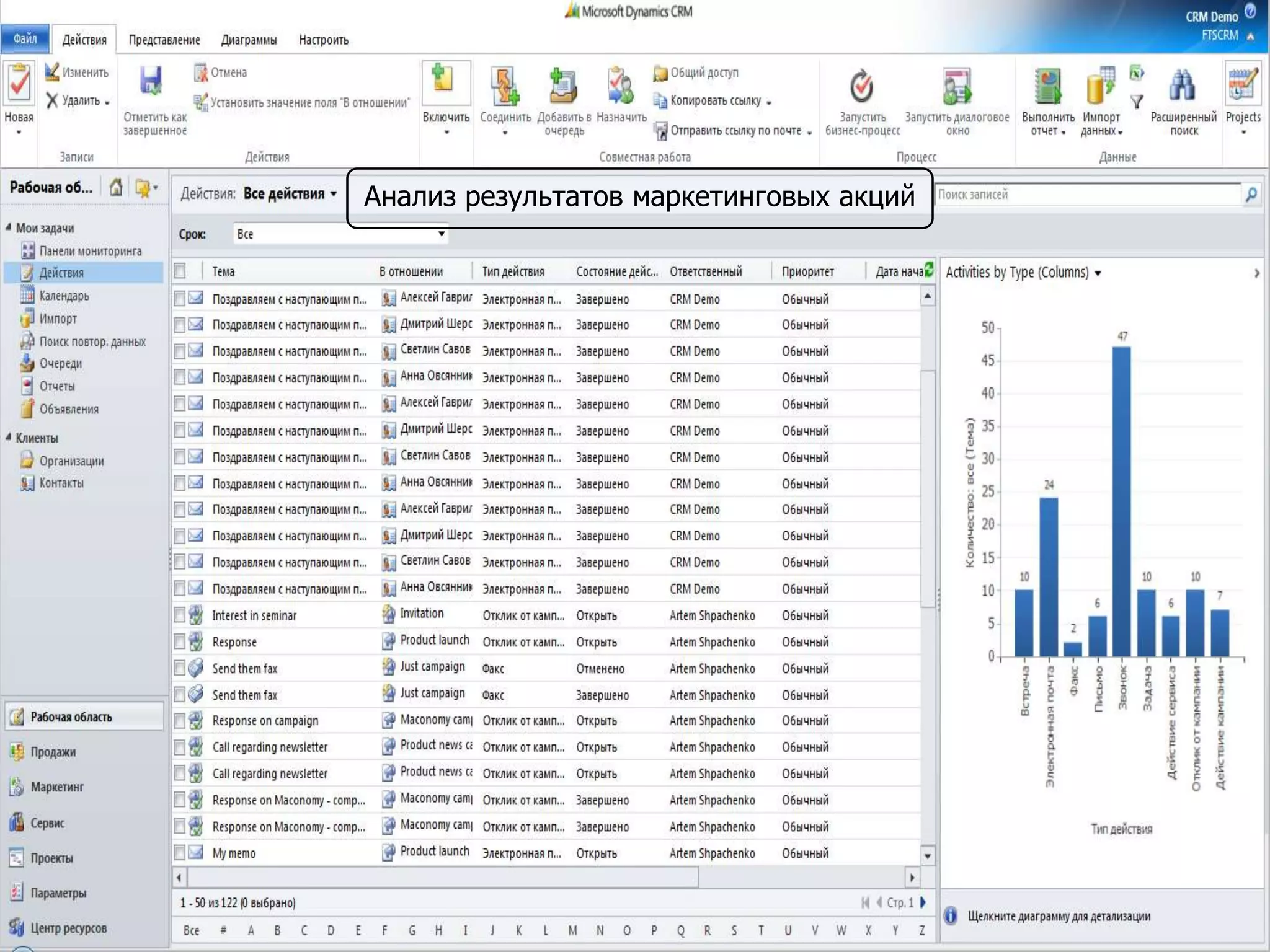1270x952 pixels.
Task: Check the 'Interest in seminar' row checkbox
Action: click(x=180, y=615)
